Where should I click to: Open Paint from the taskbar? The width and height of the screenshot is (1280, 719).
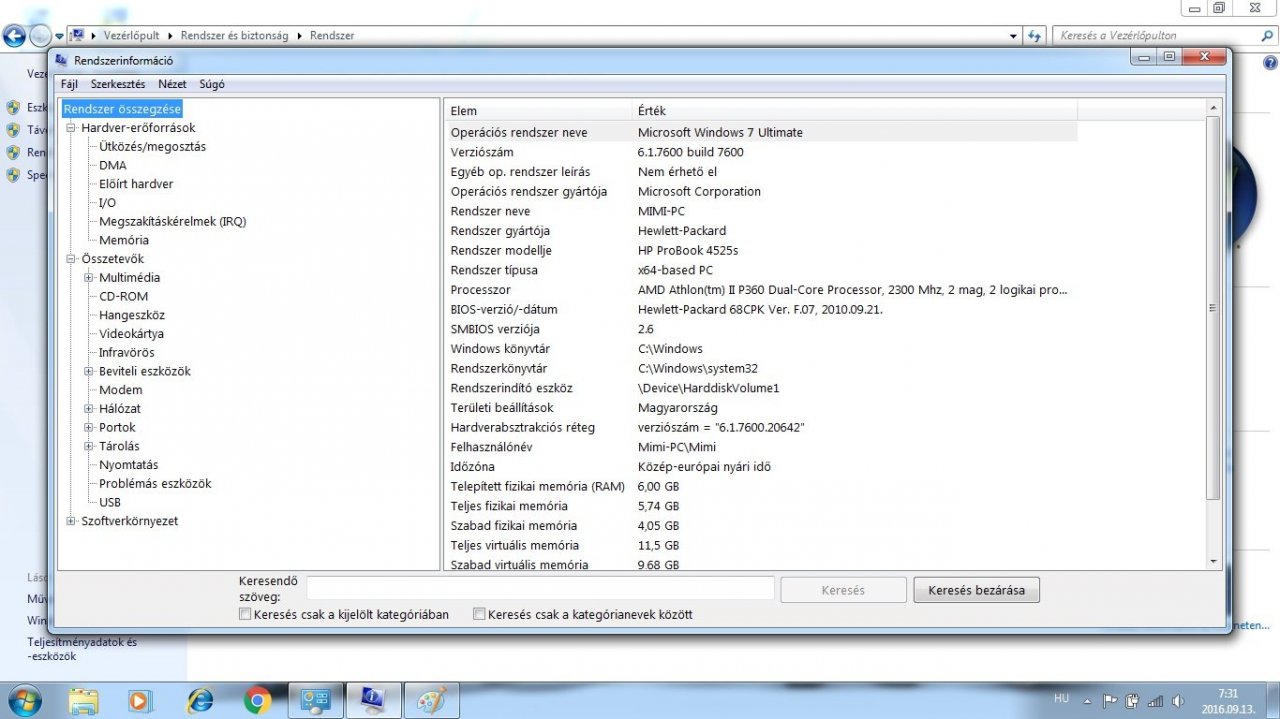point(431,701)
